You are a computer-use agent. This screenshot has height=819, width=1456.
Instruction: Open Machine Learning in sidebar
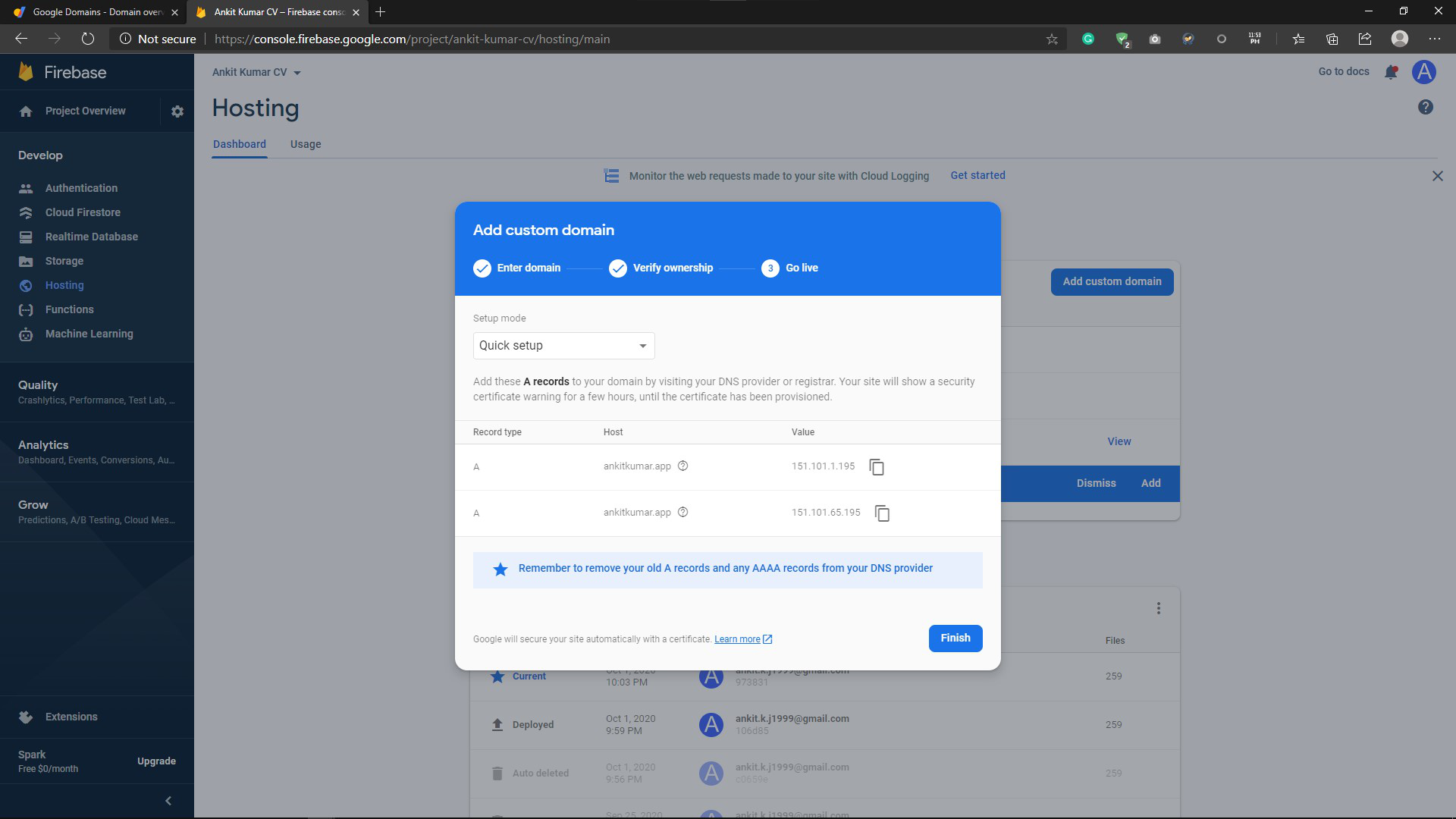tap(89, 334)
